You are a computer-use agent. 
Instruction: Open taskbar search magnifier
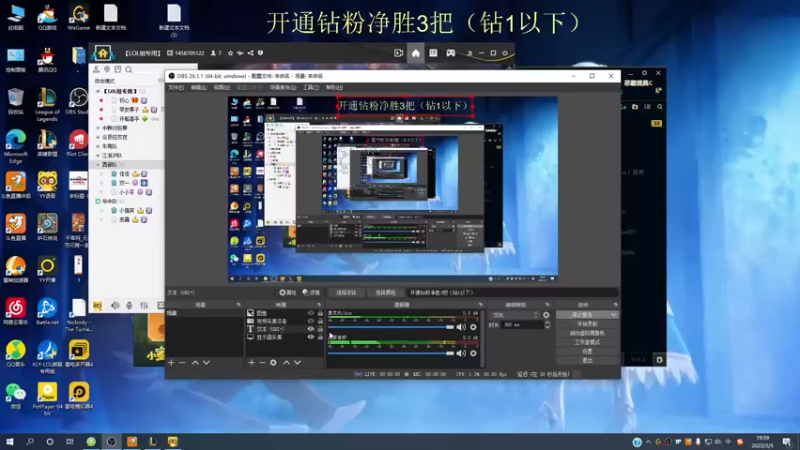coord(30,441)
